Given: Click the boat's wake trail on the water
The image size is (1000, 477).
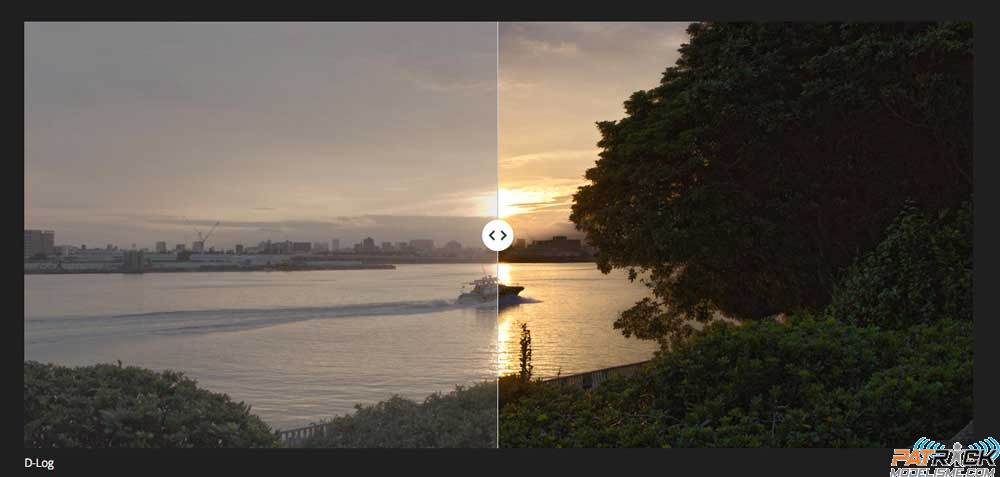Looking at the screenshot, I should click(242, 314).
